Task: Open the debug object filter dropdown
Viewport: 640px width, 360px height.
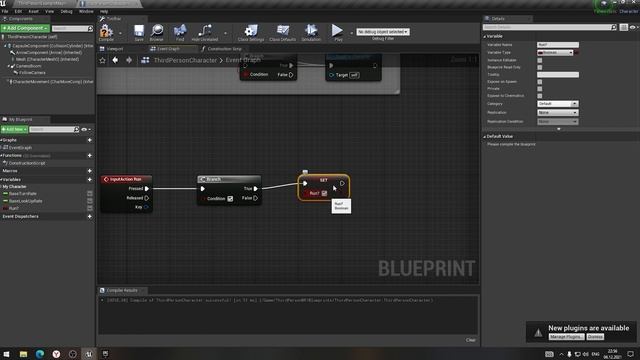Action: 383,31
